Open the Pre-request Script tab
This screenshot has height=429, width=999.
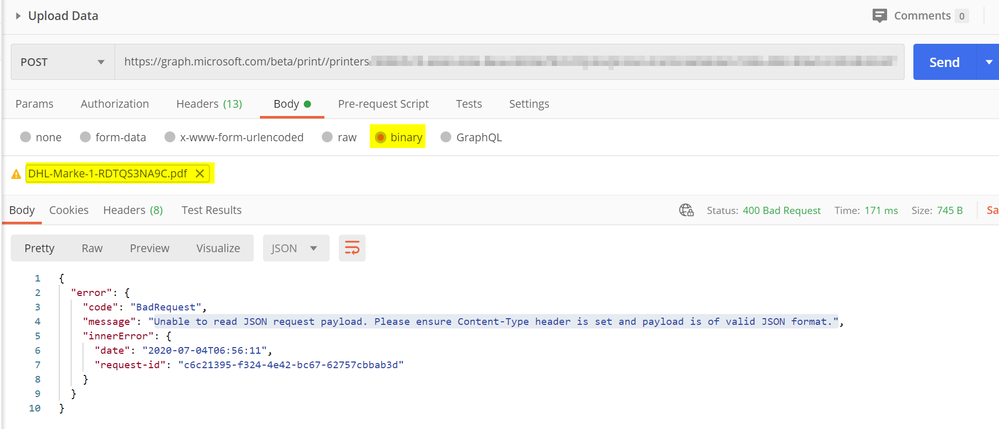click(x=383, y=104)
